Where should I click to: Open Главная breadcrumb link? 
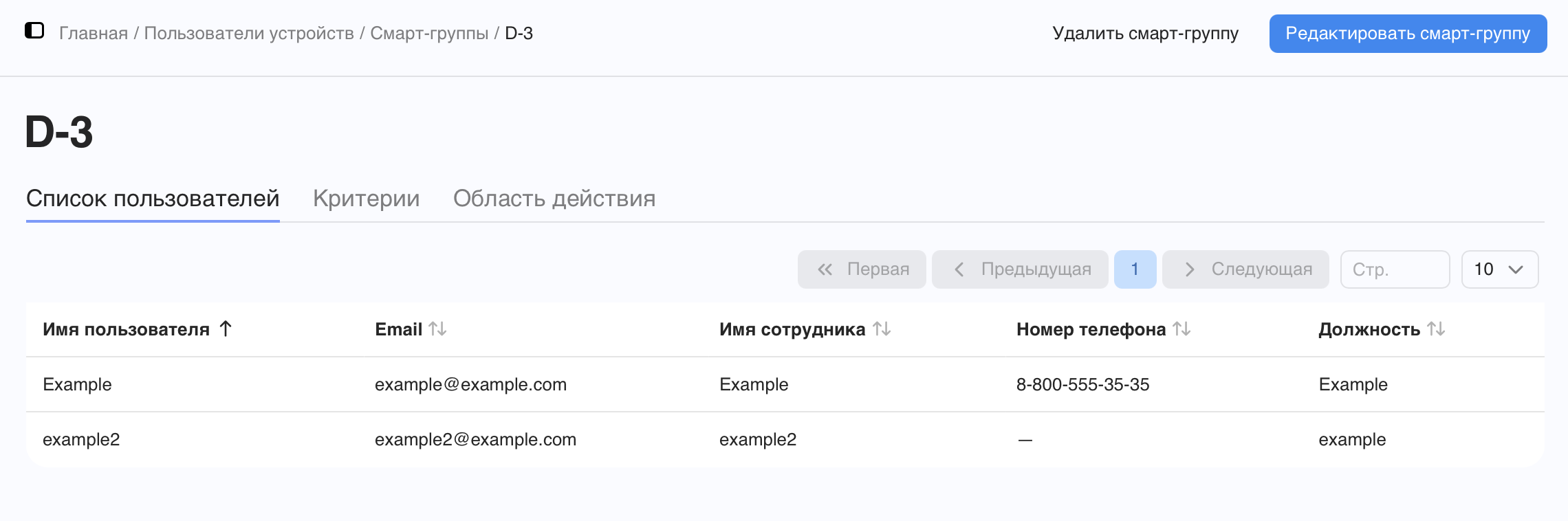coord(94,33)
